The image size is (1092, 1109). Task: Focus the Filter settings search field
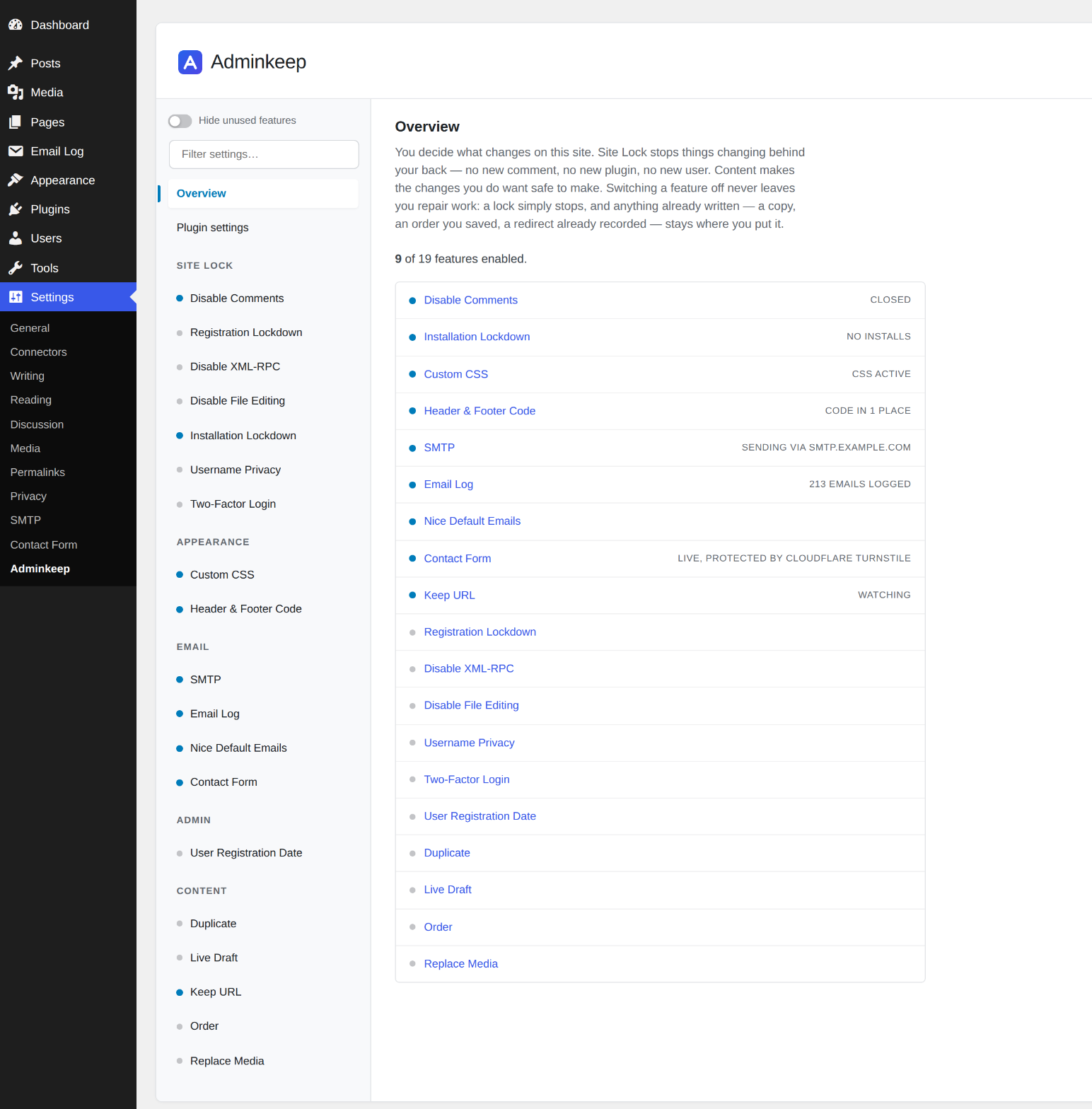pos(264,154)
